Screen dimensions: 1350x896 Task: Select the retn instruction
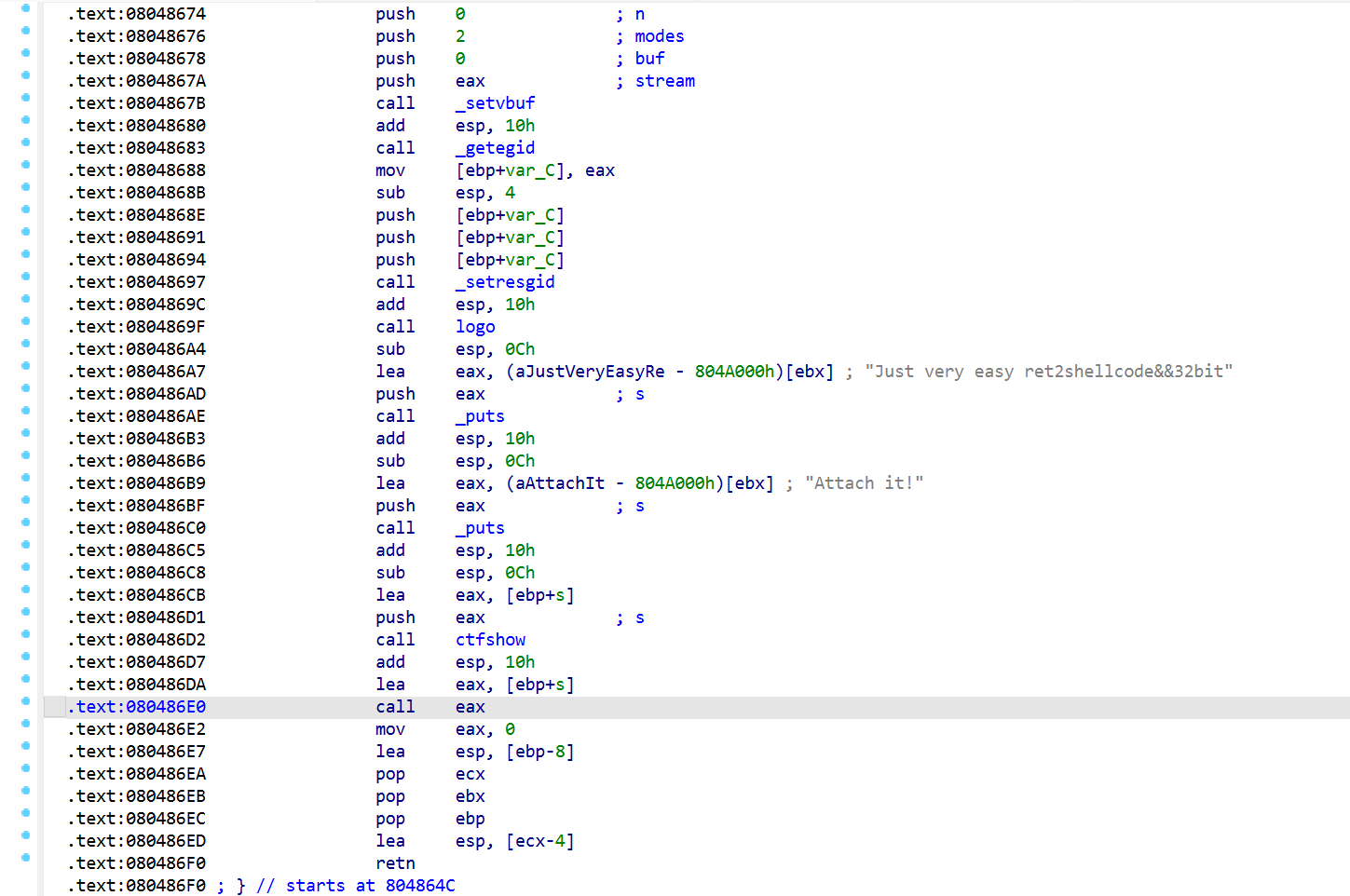(395, 863)
